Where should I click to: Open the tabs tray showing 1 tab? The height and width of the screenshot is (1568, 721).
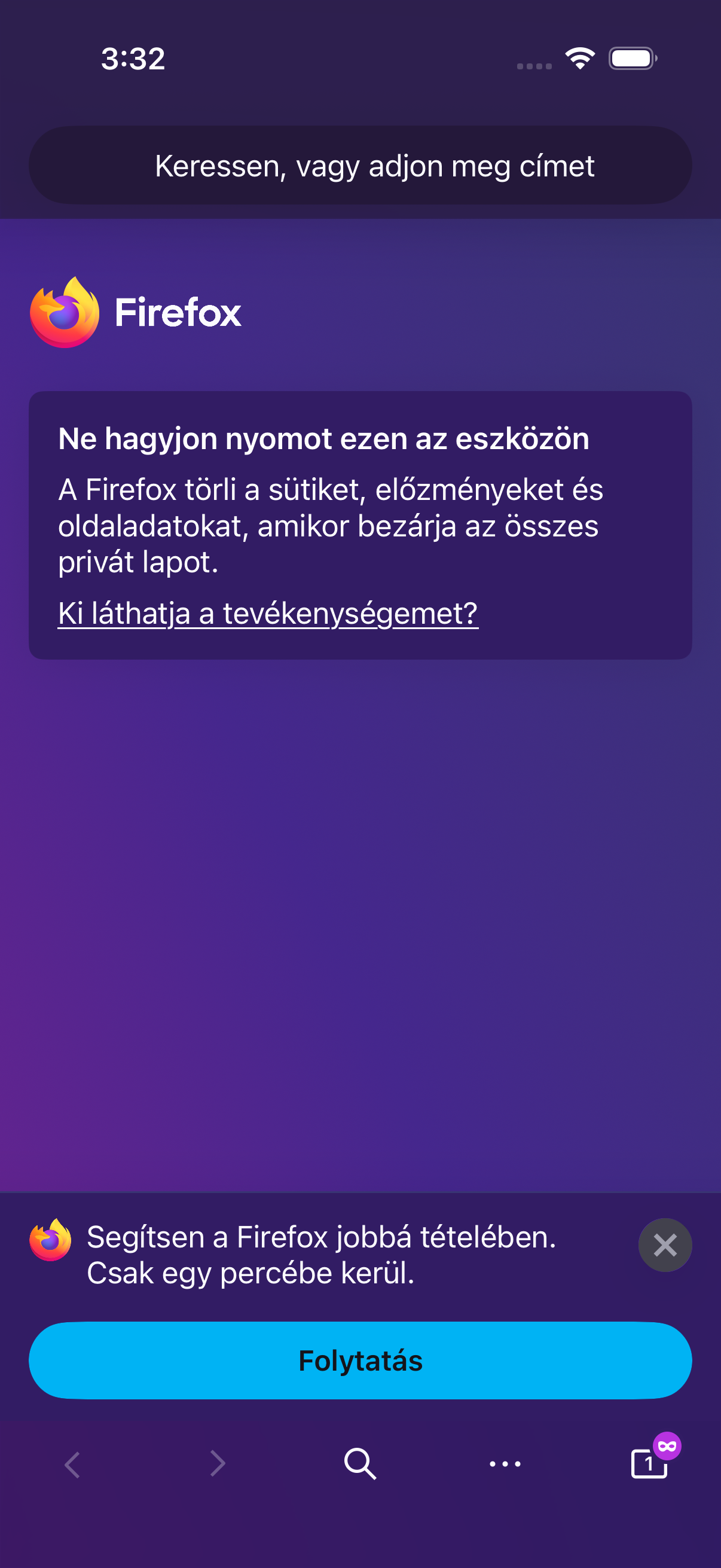click(649, 1464)
